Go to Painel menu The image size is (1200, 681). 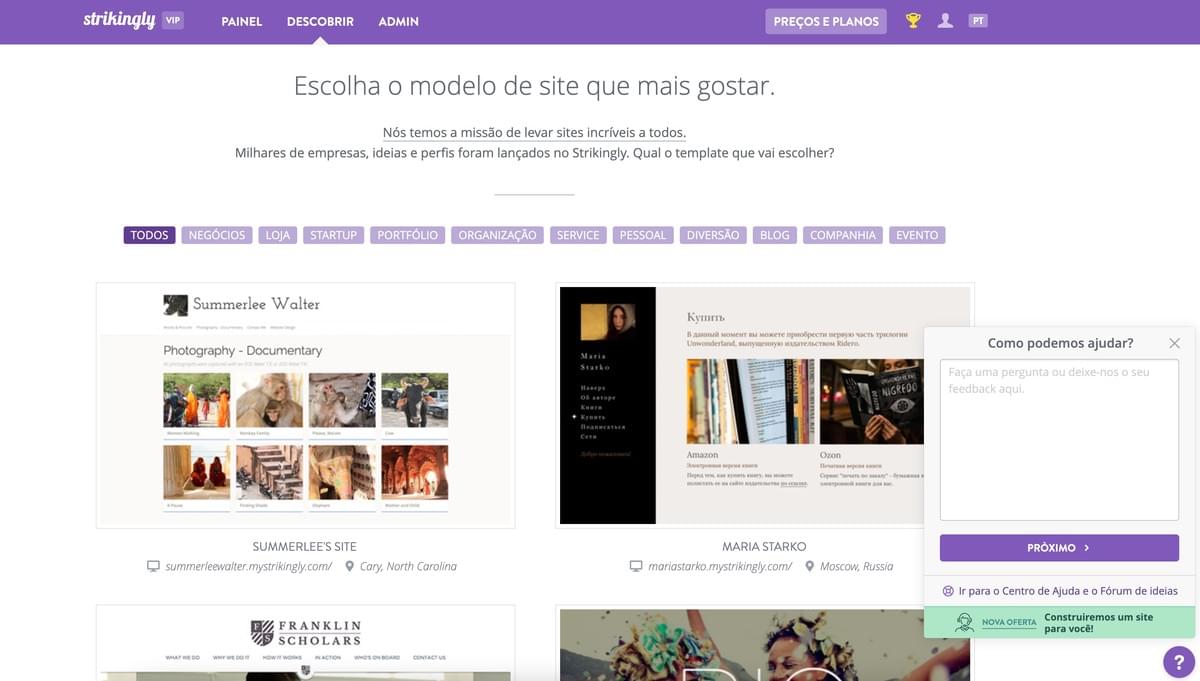pos(242,21)
